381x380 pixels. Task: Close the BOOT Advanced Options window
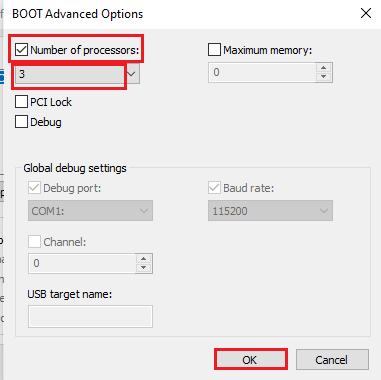pos(366,14)
